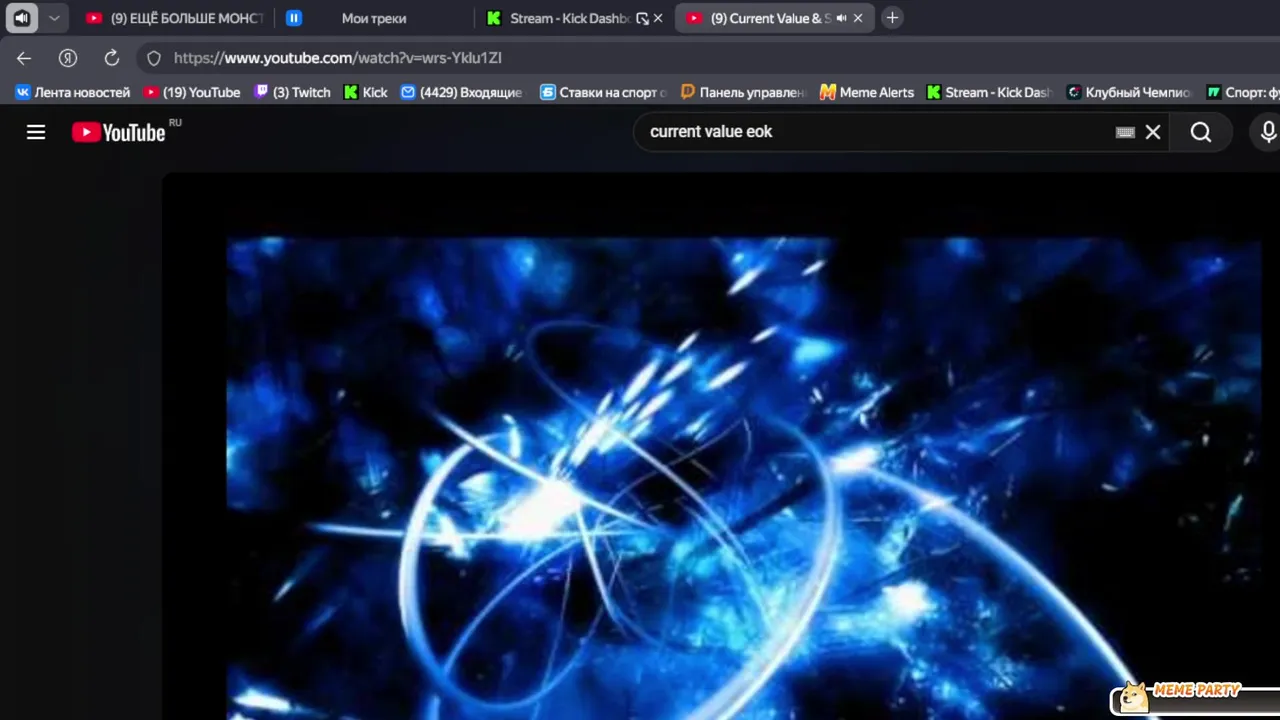
Task: Switch to the Мои треки tab
Action: pos(374,18)
